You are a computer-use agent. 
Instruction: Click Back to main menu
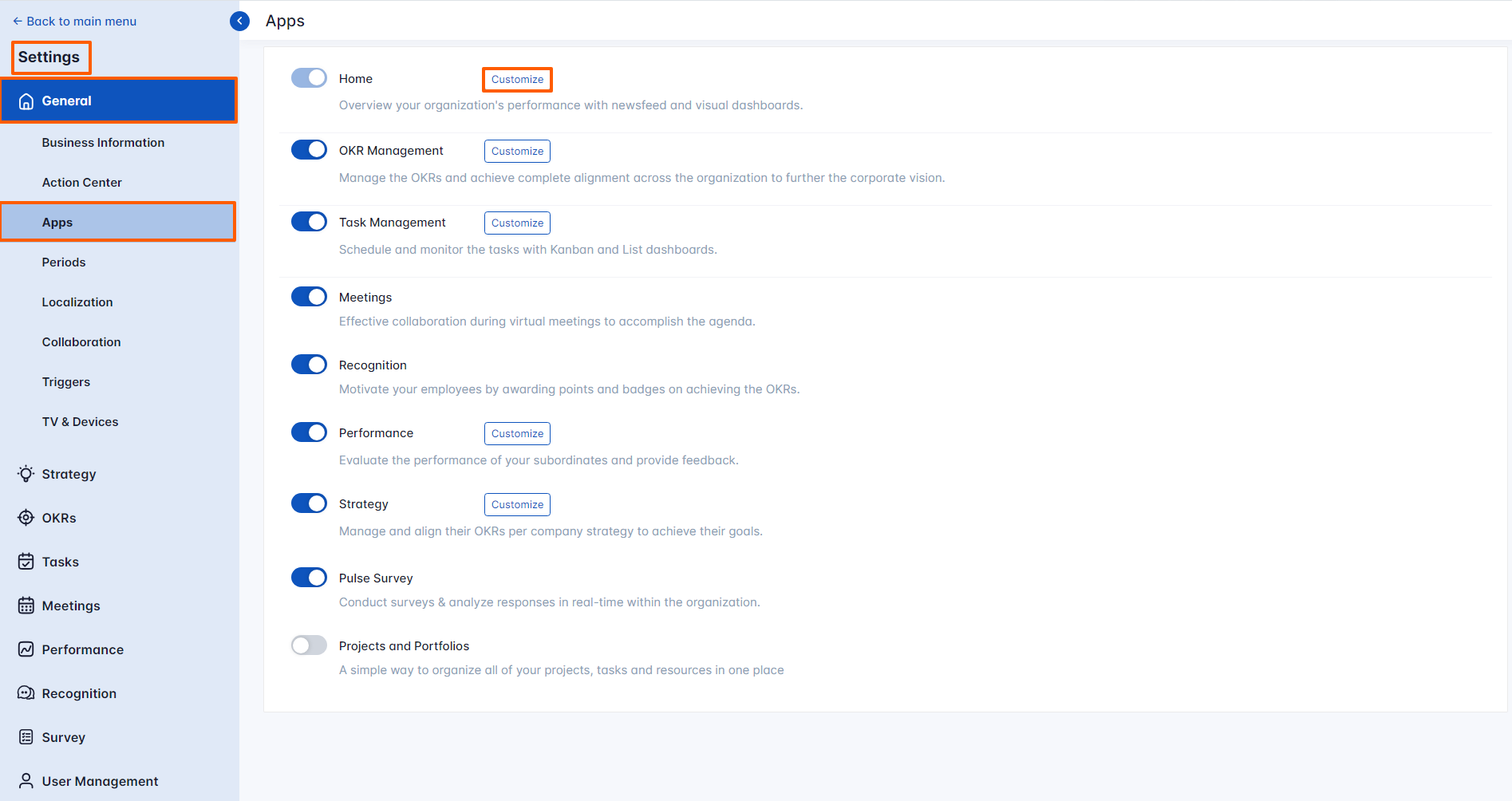tap(74, 21)
